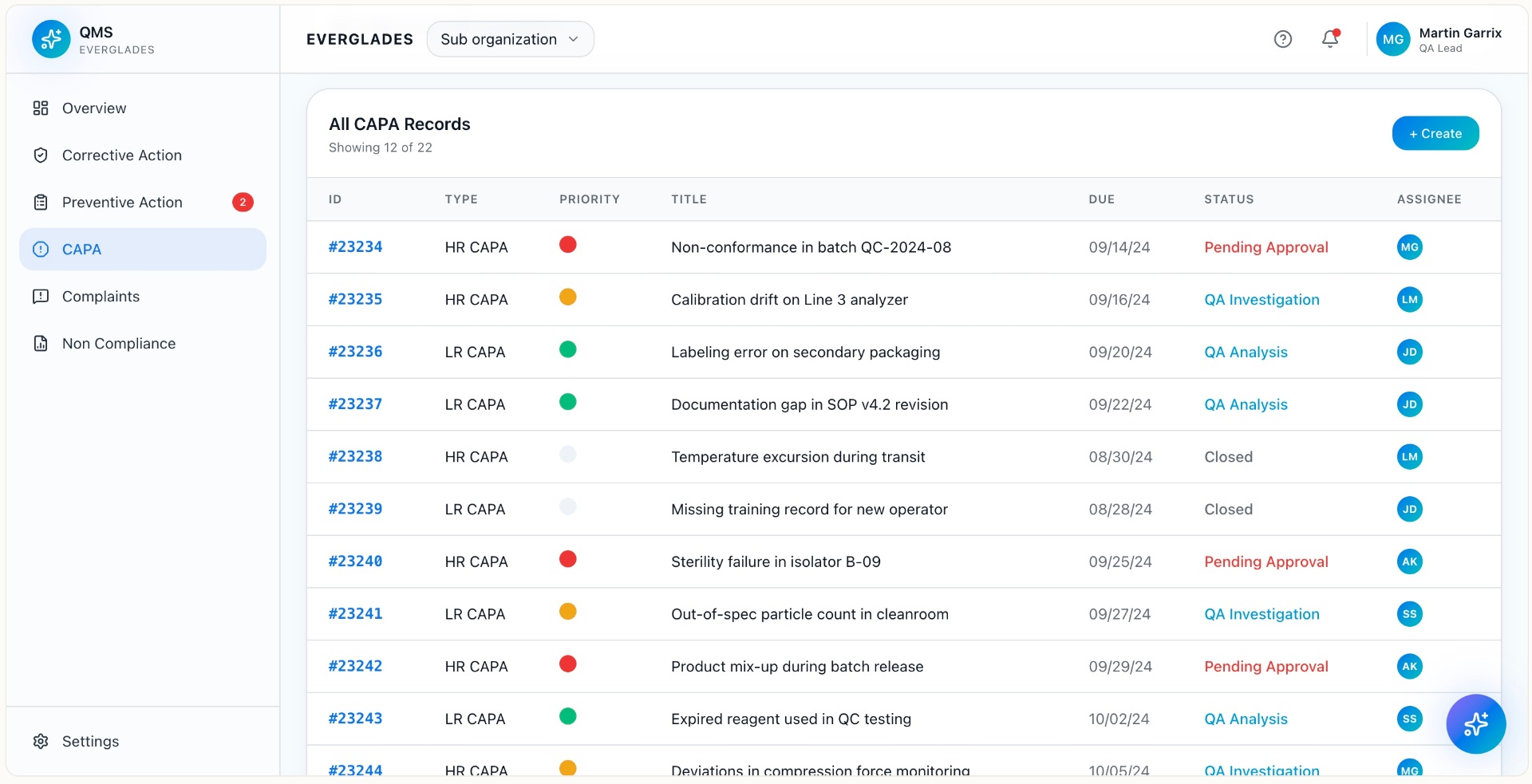
Task: Open Settings in the sidebar
Action: click(x=143, y=742)
